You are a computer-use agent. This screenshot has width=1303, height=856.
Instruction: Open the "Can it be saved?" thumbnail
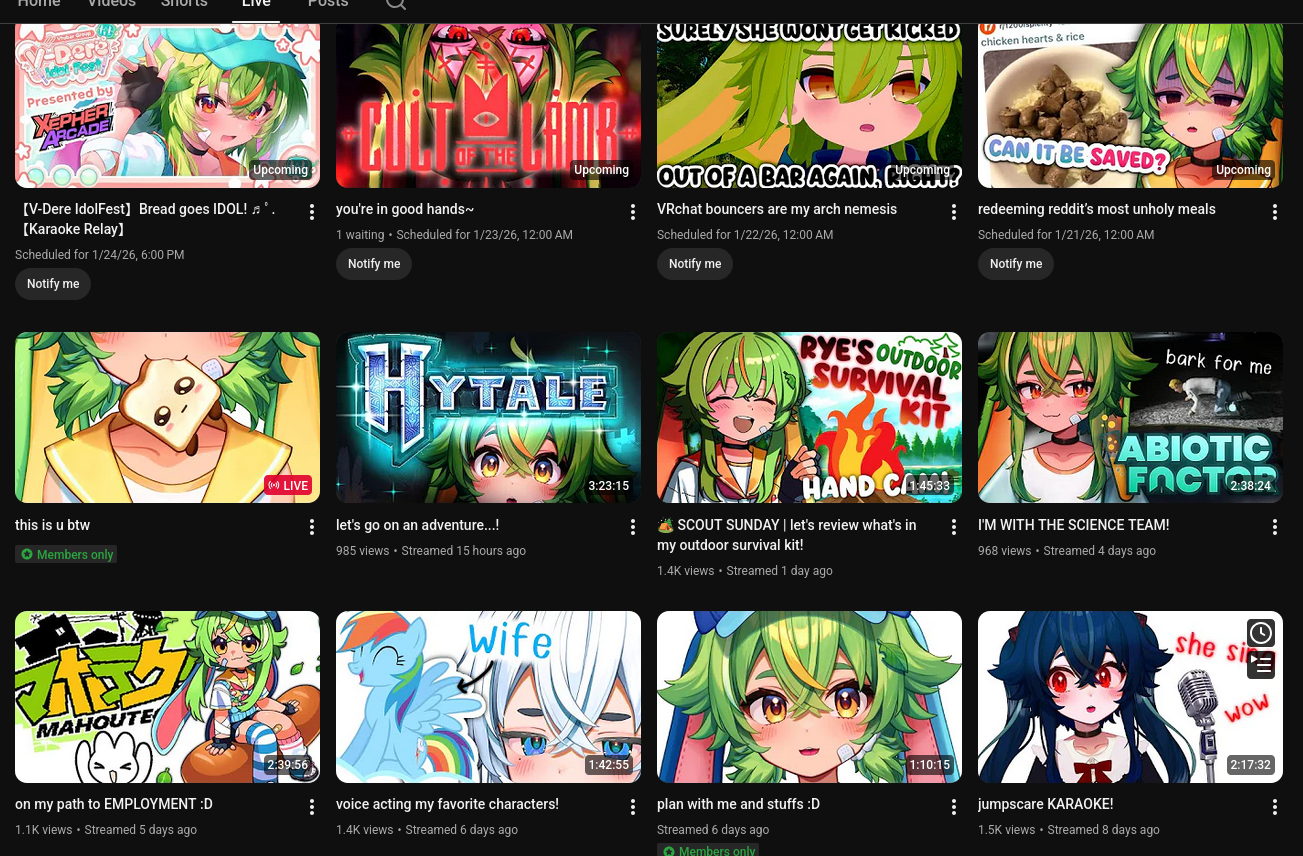[1130, 105]
